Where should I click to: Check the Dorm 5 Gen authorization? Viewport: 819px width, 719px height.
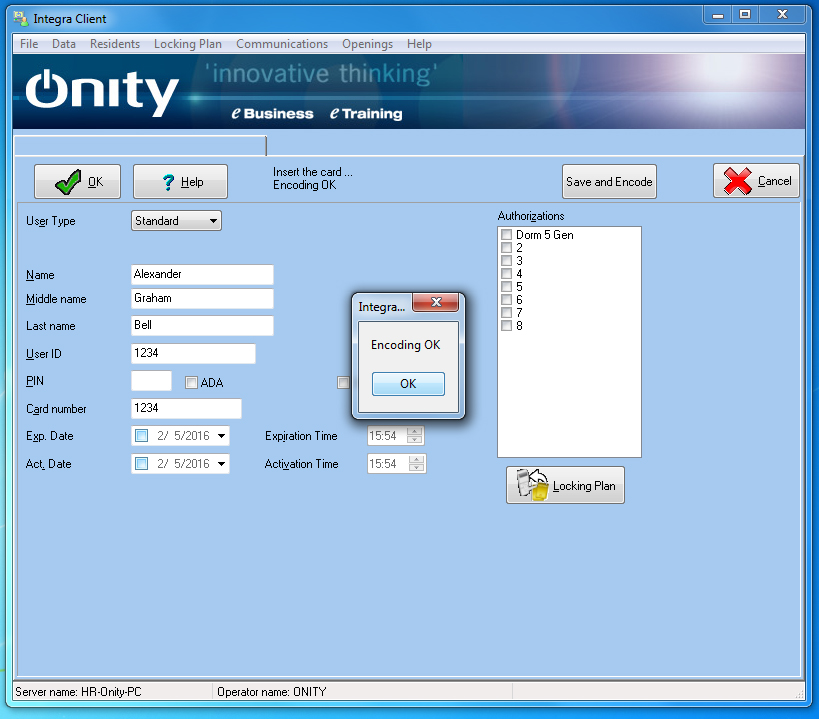pos(507,235)
